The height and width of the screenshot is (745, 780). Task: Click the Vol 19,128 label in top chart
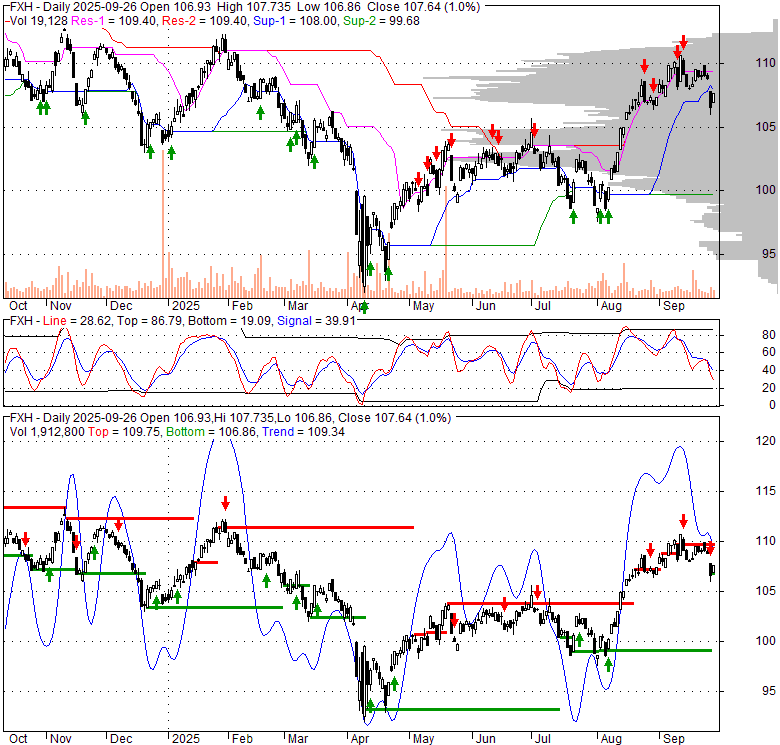(x=39, y=21)
